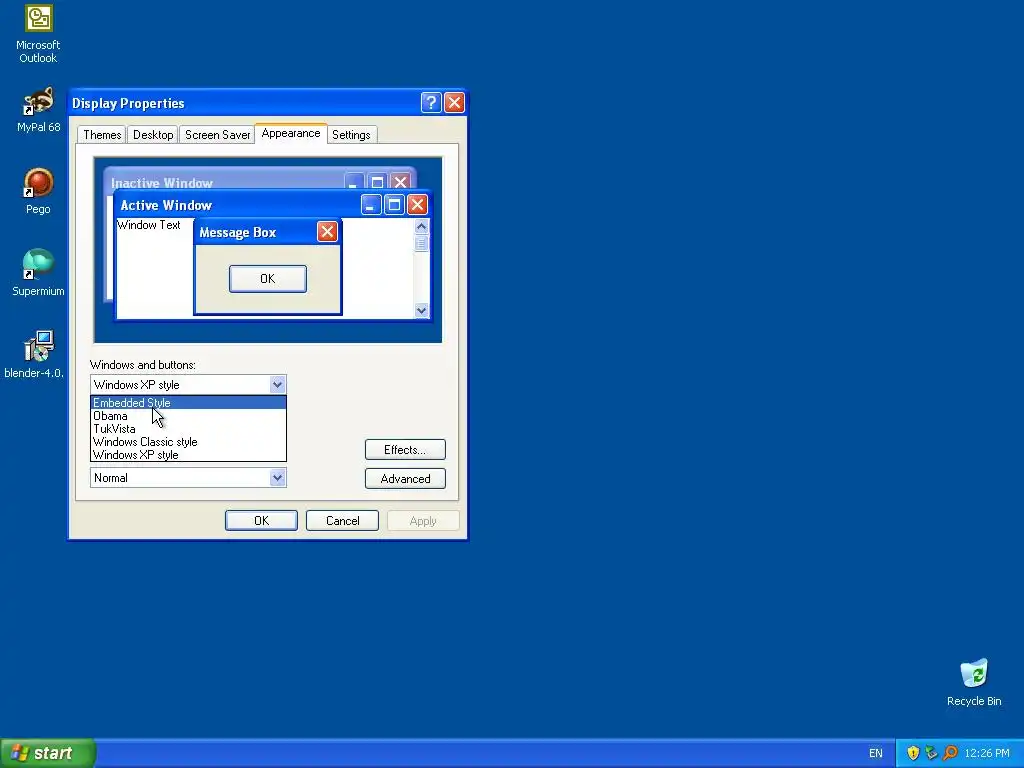Click the magnifier tray icon
Viewport: 1024px width, 768px height.
point(950,753)
